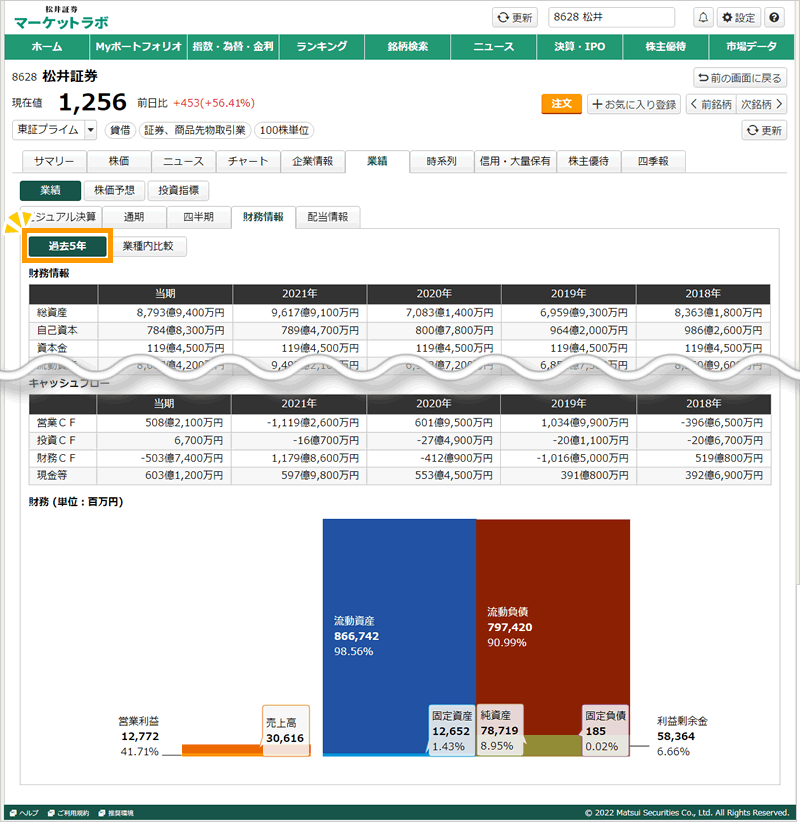Open the 通期 tab
This screenshot has height=822, width=800.
pos(134,217)
